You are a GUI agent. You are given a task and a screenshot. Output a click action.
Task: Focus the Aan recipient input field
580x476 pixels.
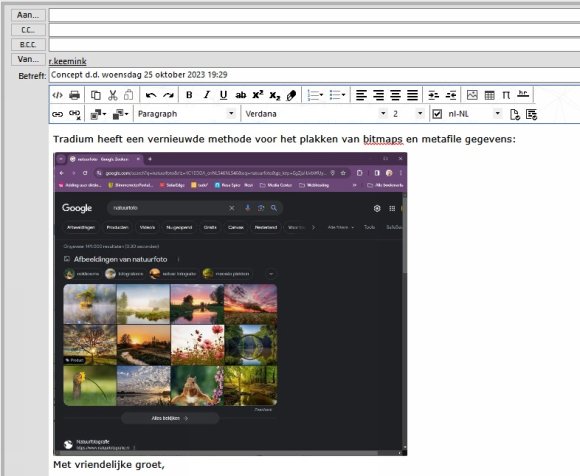coord(314,15)
